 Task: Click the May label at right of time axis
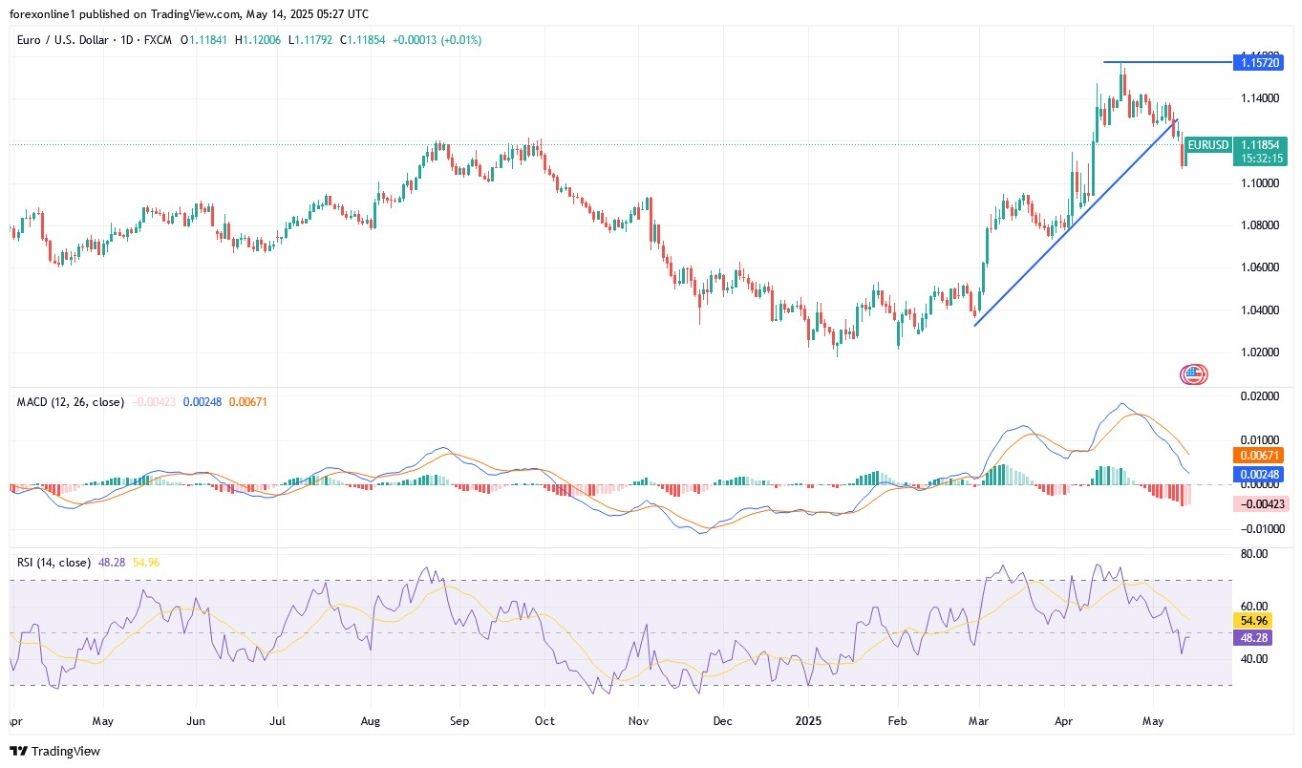1153,721
